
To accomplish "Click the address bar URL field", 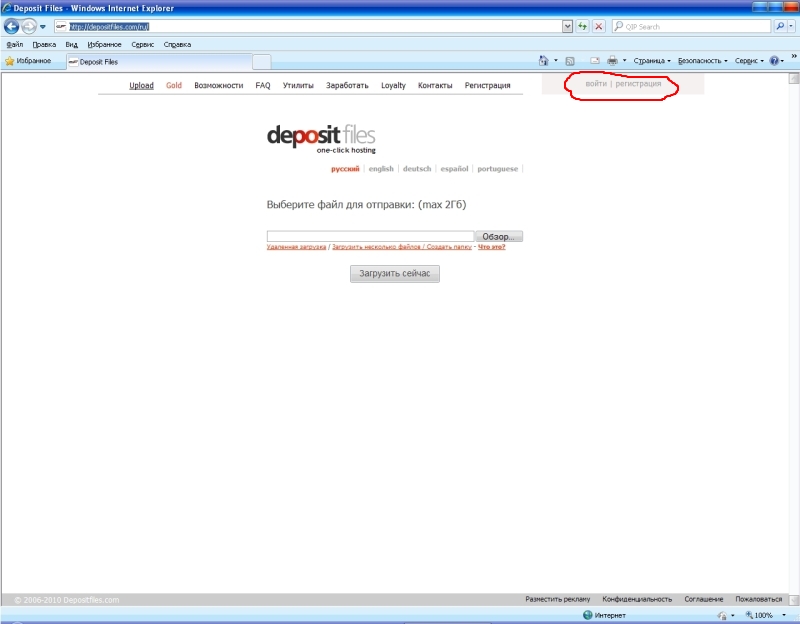I will (x=308, y=27).
